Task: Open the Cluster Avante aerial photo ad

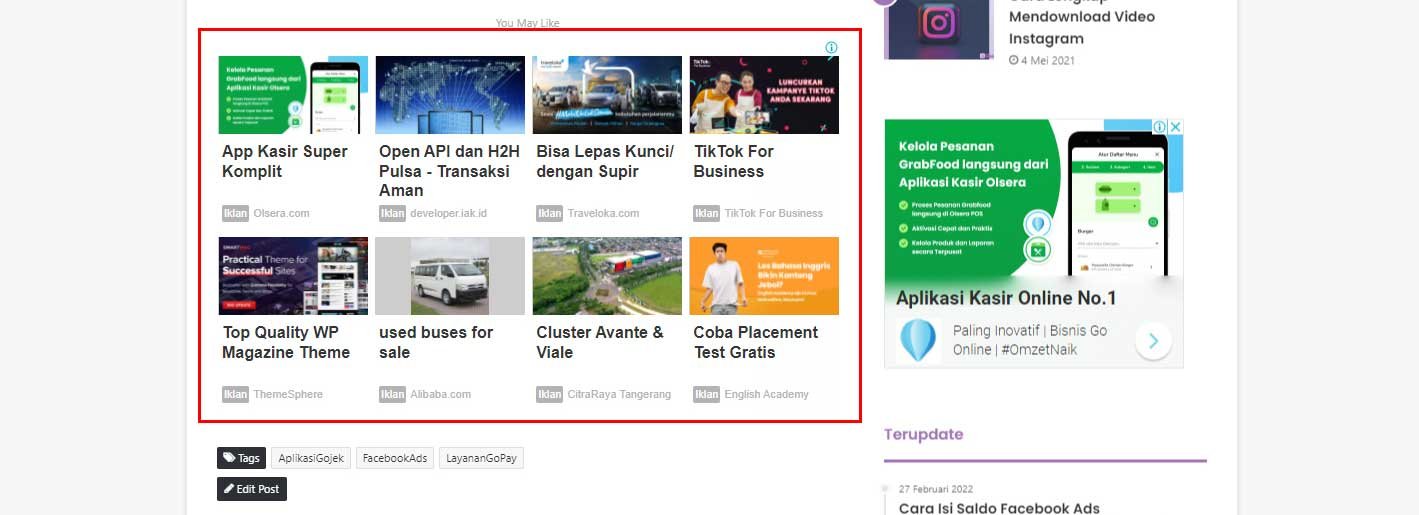Action: click(607, 276)
